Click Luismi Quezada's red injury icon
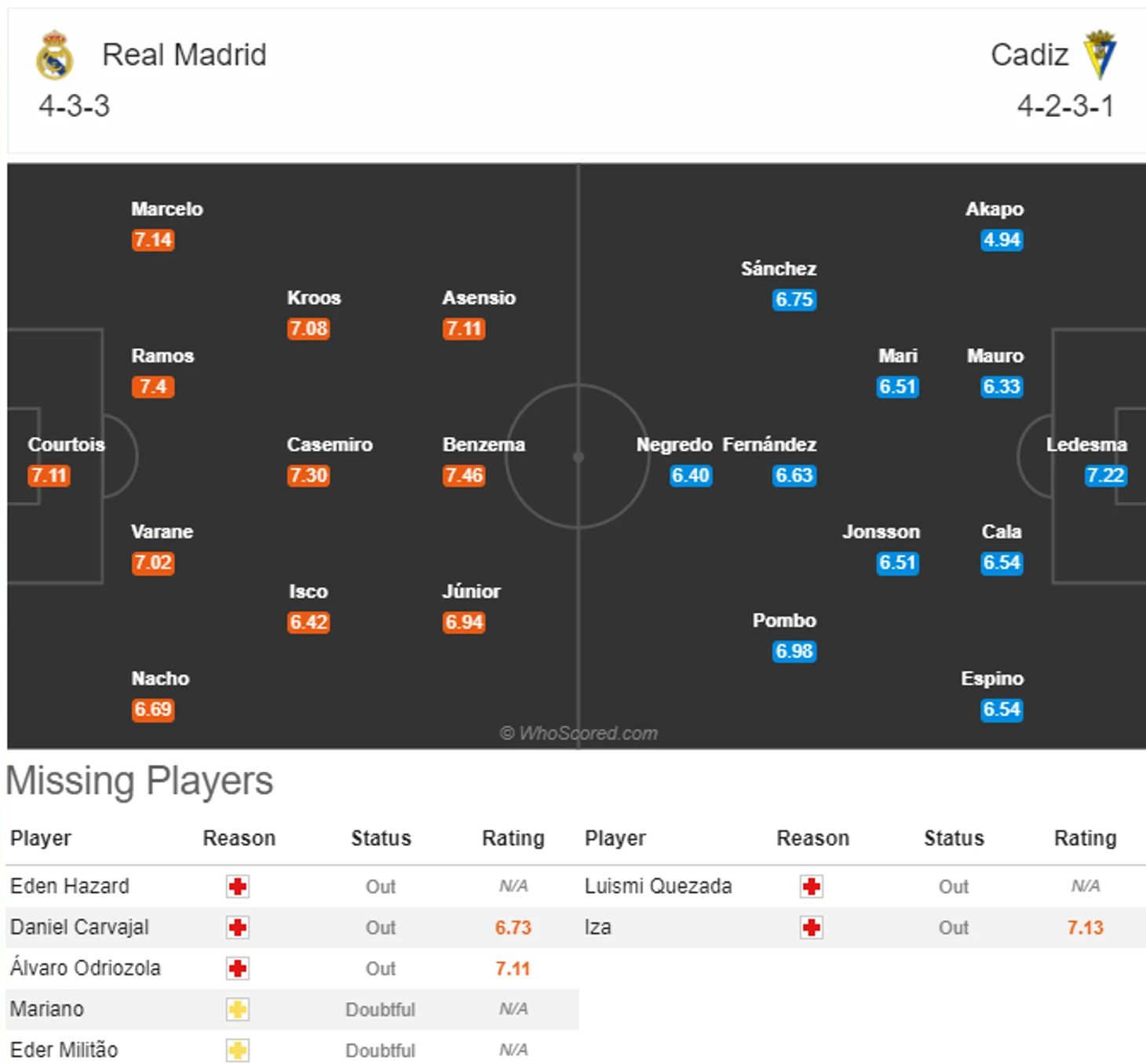The height and width of the screenshot is (1064, 1146). tap(812, 887)
